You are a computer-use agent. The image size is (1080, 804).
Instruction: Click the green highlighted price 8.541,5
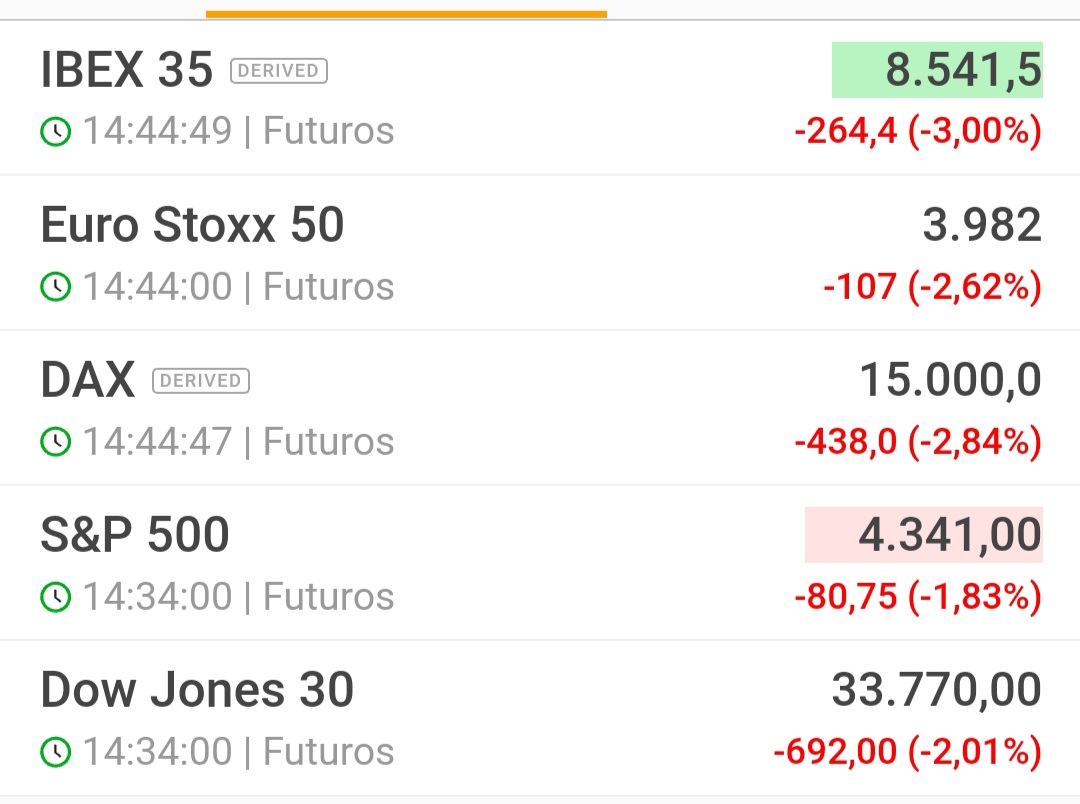coord(937,70)
